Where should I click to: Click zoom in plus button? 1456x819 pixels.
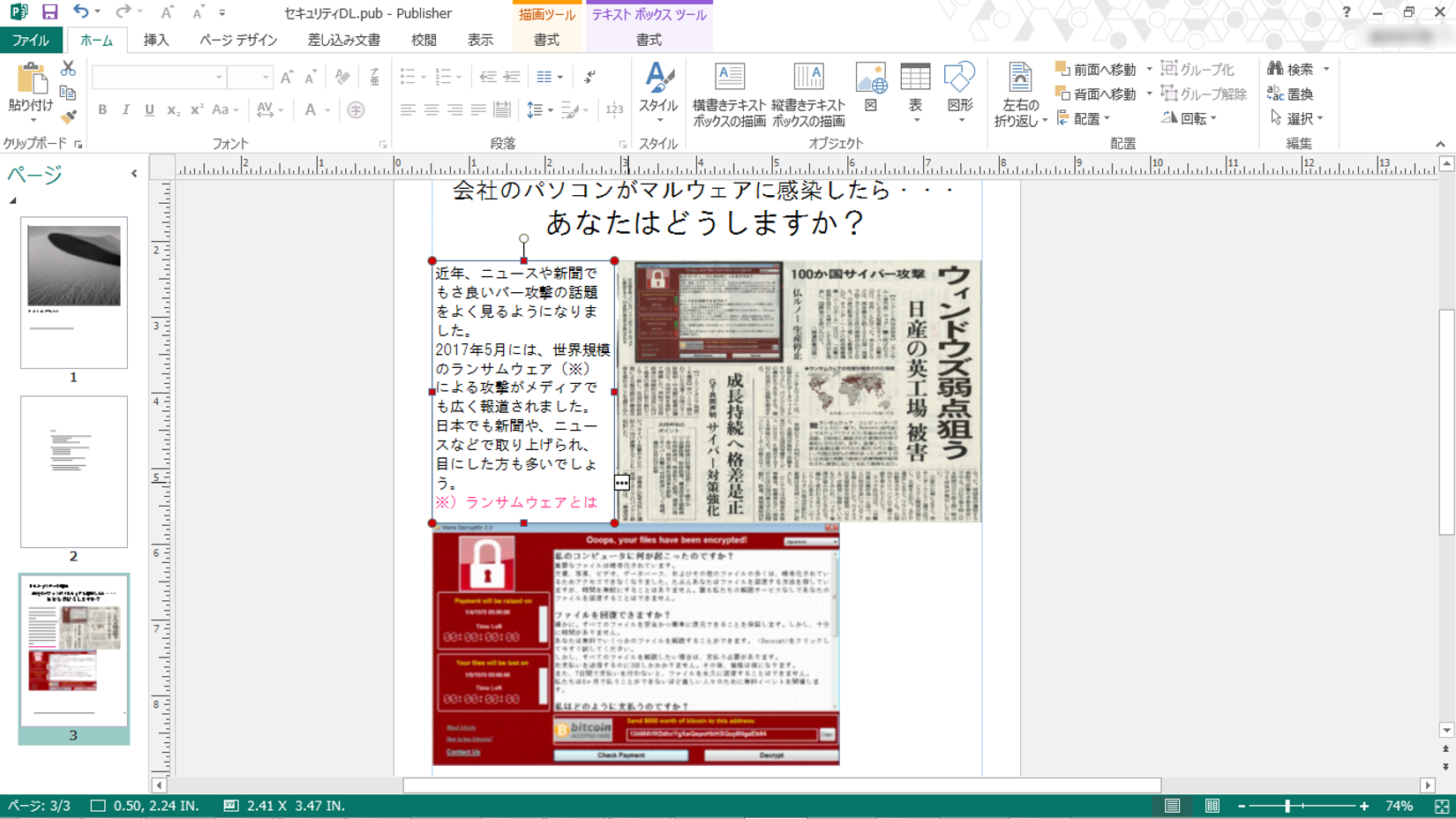[1364, 806]
